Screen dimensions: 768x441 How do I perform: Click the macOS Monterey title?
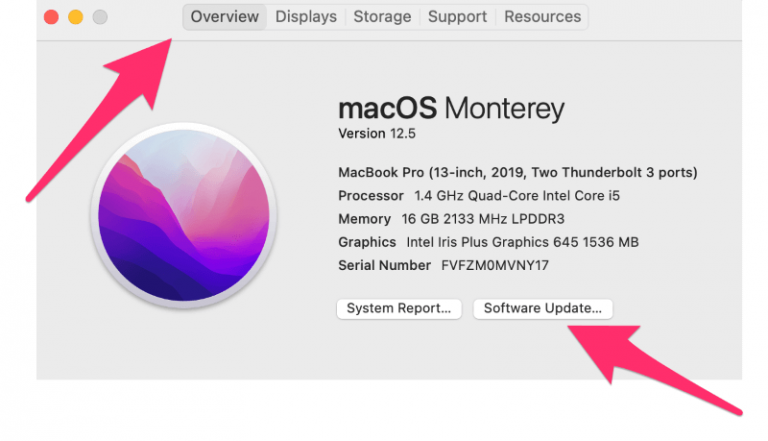451,108
